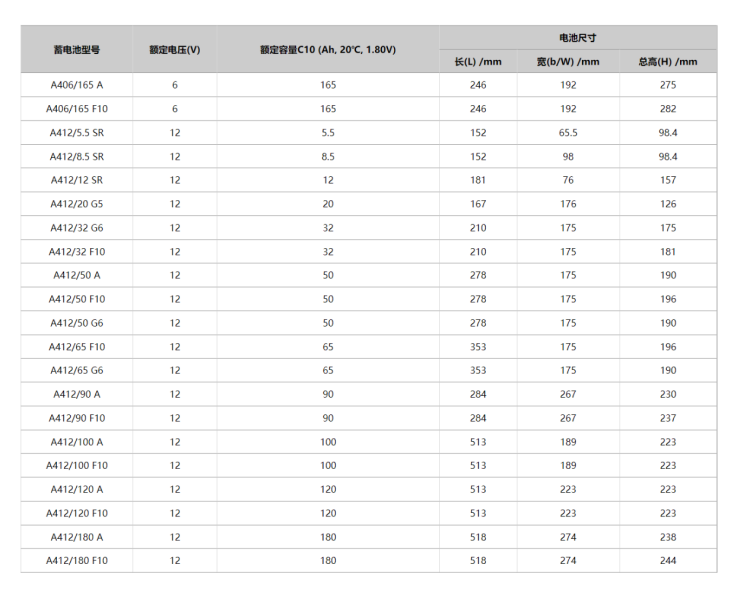The height and width of the screenshot is (596, 750).
Task: Select the 总高(H) /mm subheader
Action: (x=667, y=62)
